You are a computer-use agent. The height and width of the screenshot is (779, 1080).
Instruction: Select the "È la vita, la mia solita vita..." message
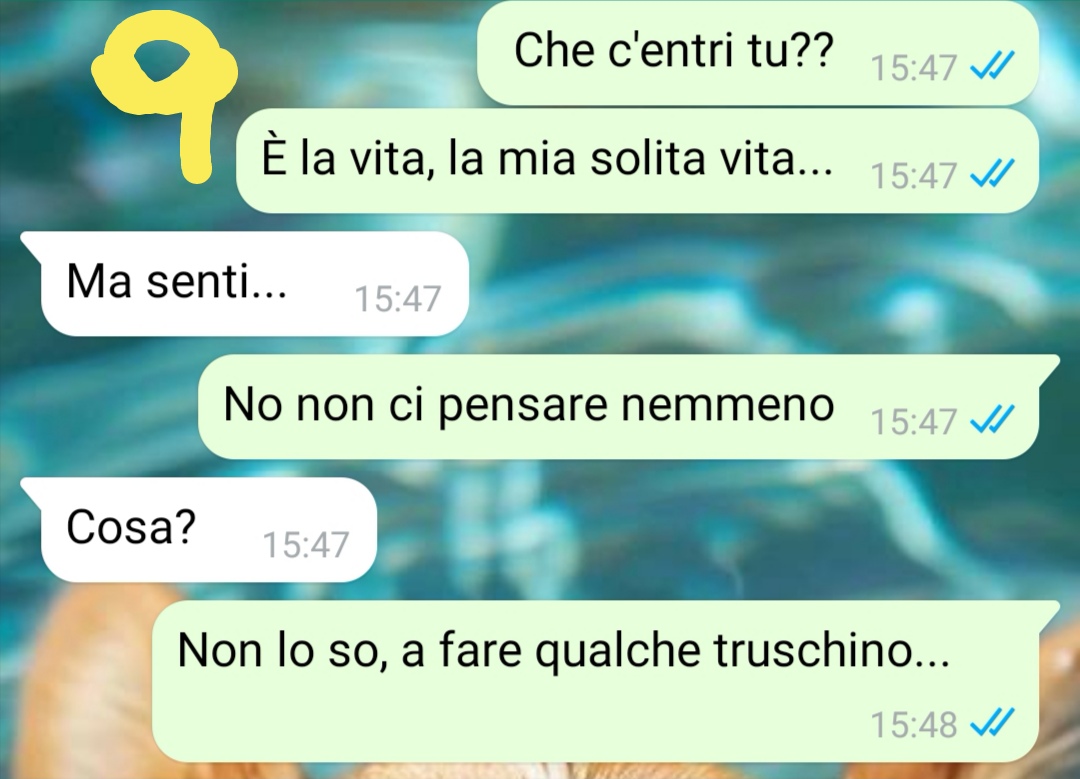(637, 160)
